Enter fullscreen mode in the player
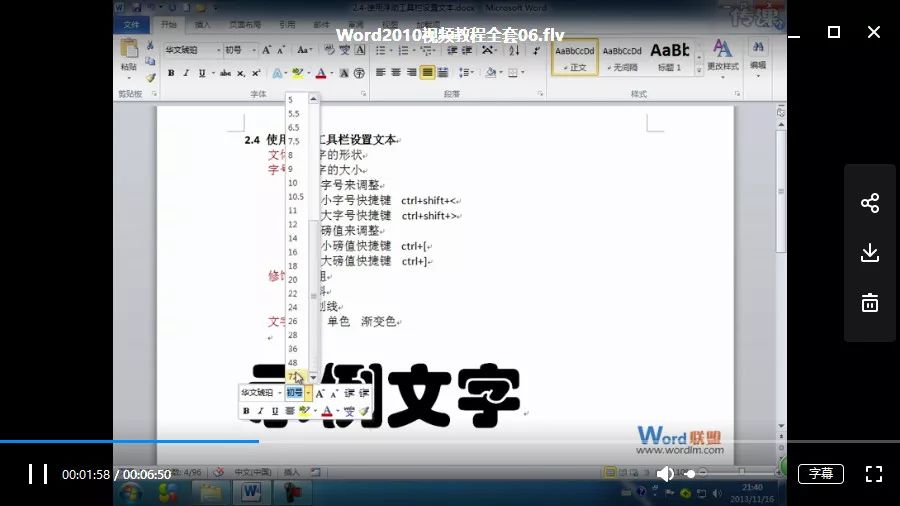 click(873, 474)
